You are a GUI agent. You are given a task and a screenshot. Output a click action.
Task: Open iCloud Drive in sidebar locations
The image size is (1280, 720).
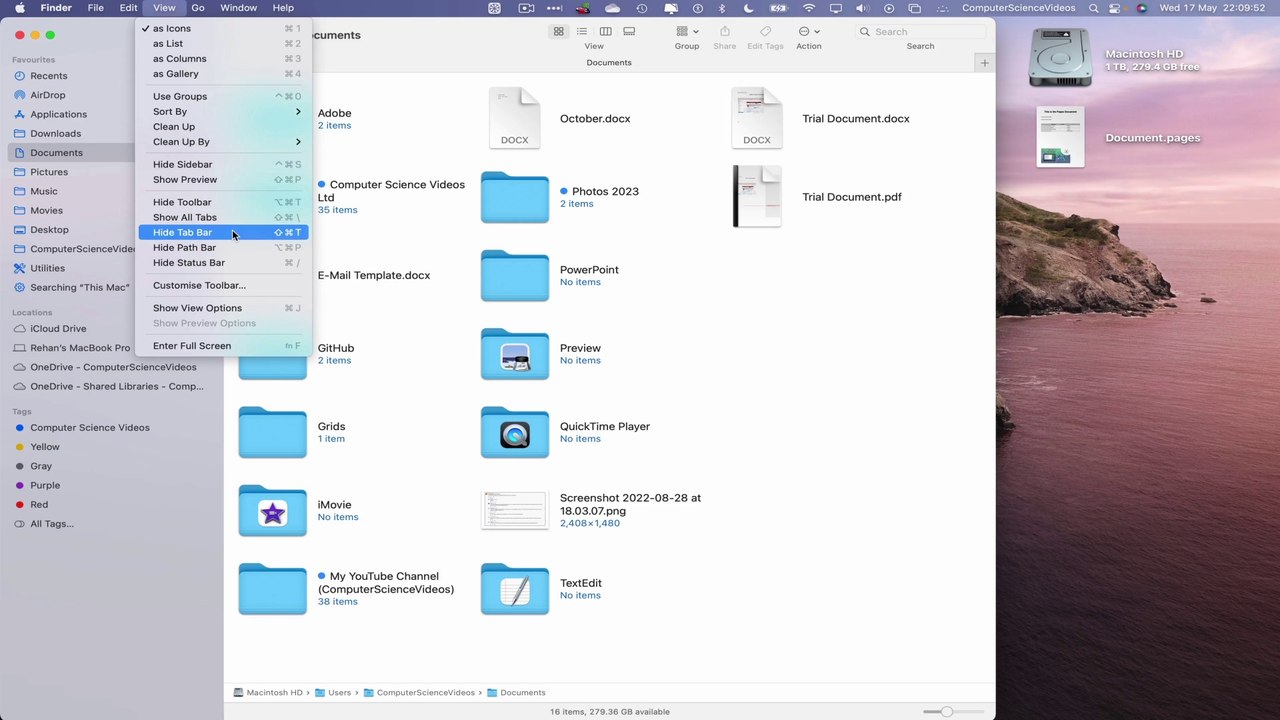58,328
